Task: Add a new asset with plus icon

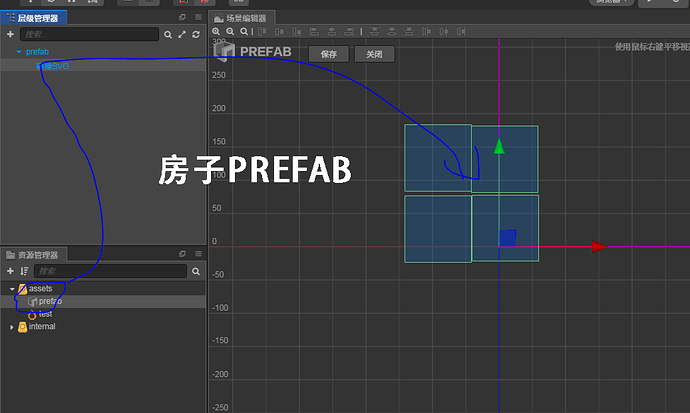Action: (x=11, y=271)
